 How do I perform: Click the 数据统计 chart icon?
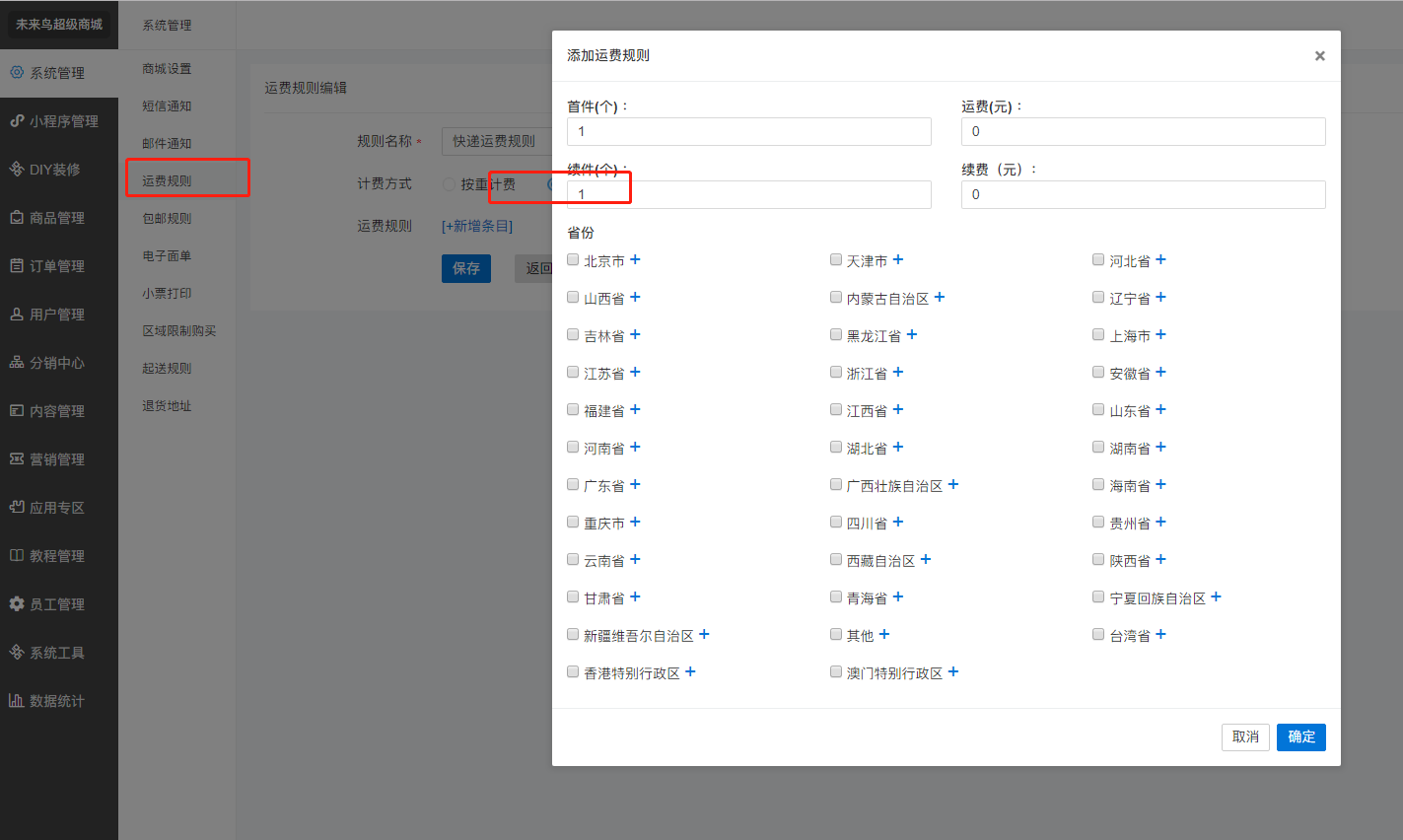tap(17, 701)
